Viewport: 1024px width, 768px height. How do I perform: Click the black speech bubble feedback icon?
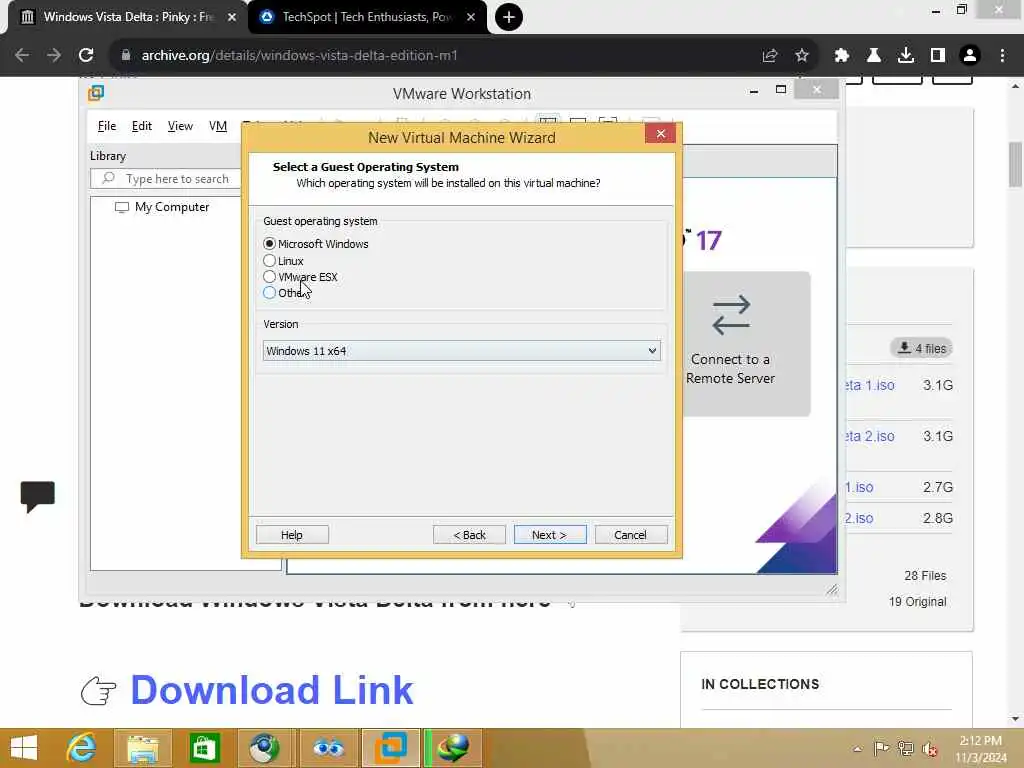pos(37,496)
